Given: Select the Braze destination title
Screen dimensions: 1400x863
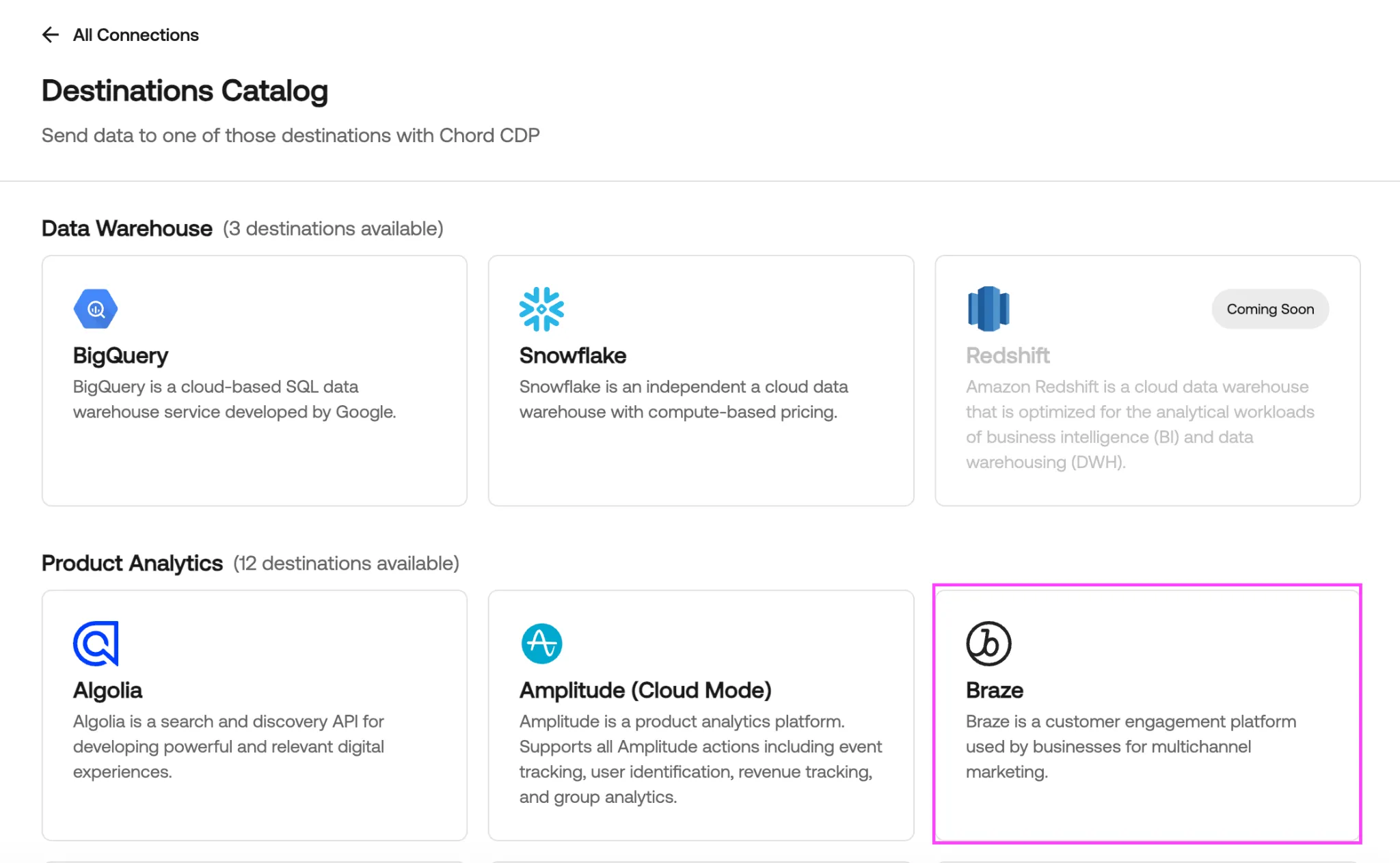Looking at the screenshot, I should coord(995,690).
